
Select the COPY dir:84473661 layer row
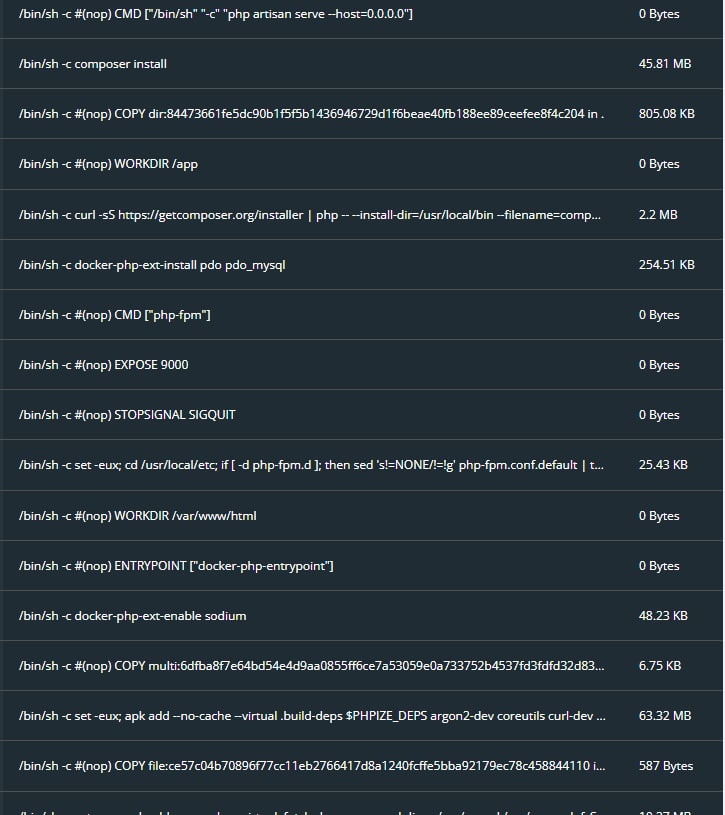tap(311, 114)
